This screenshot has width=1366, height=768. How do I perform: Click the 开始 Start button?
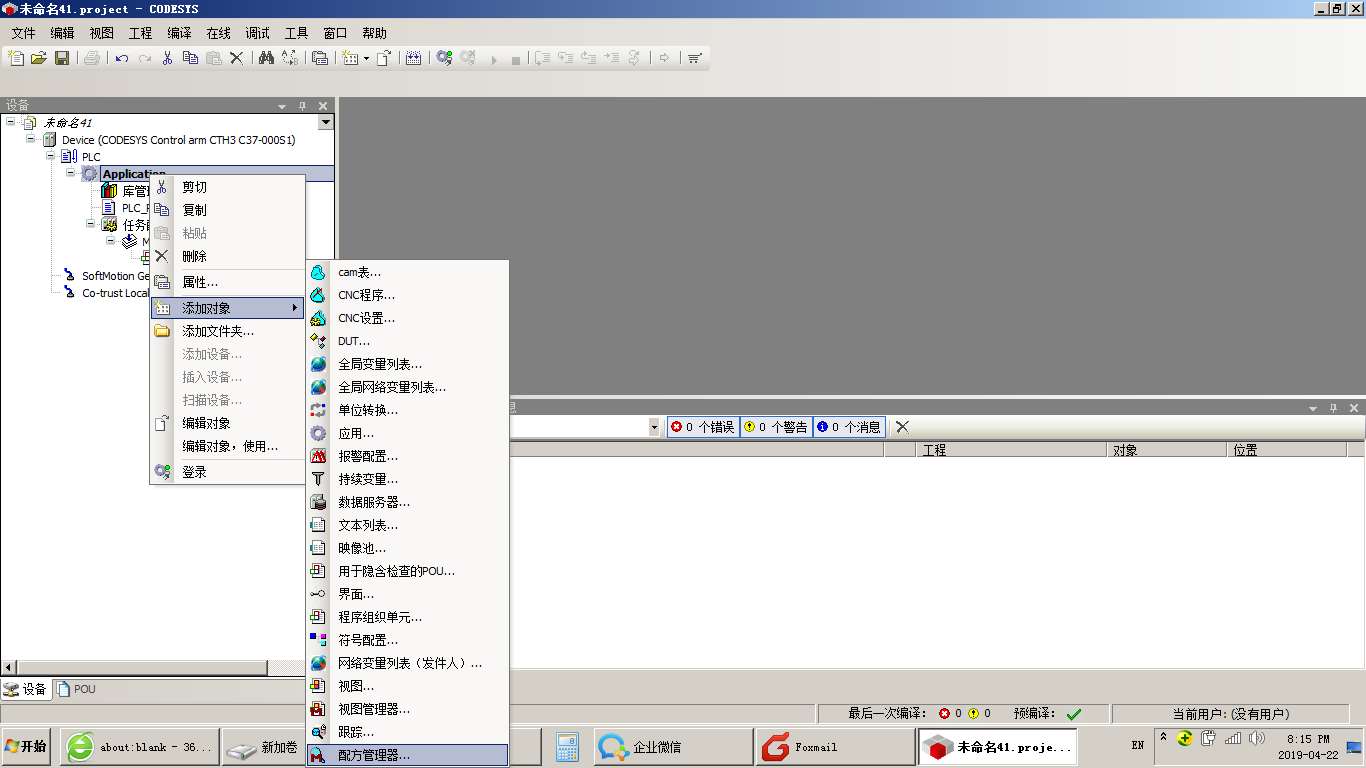point(27,746)
